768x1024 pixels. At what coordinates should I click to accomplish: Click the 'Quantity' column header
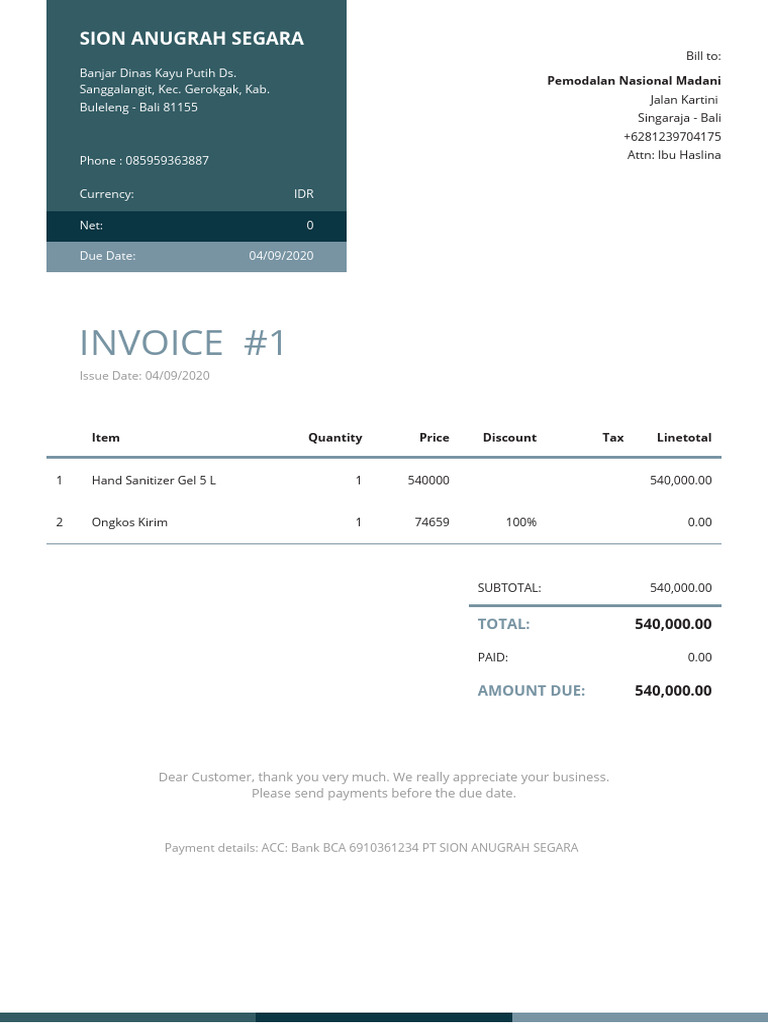pos(335,438)
